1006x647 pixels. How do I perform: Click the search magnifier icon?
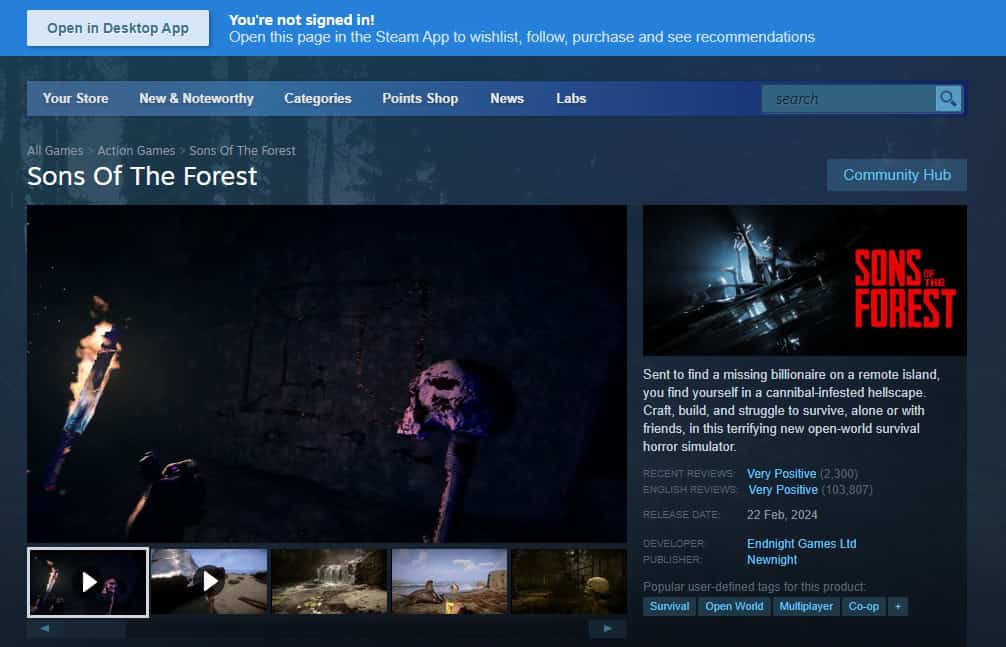point(948,99)
